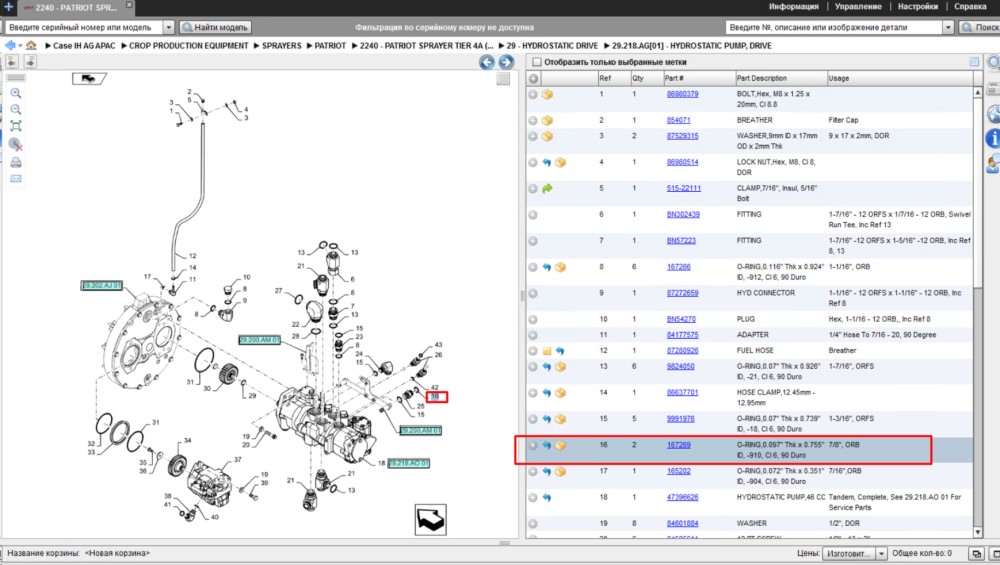Click the blue arrow for HYDROSTATIC PUMP row
The image size is (1000, 565).
547,497
